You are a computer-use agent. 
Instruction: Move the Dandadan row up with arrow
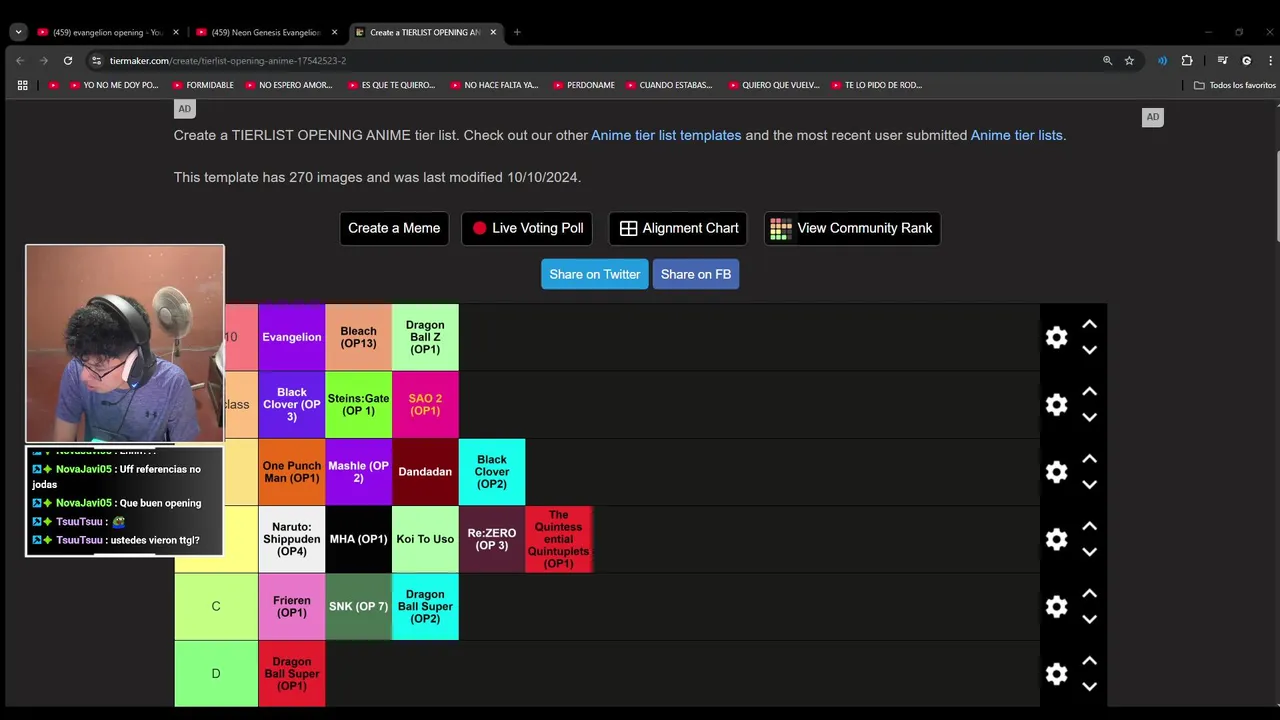click(1089, 459)
